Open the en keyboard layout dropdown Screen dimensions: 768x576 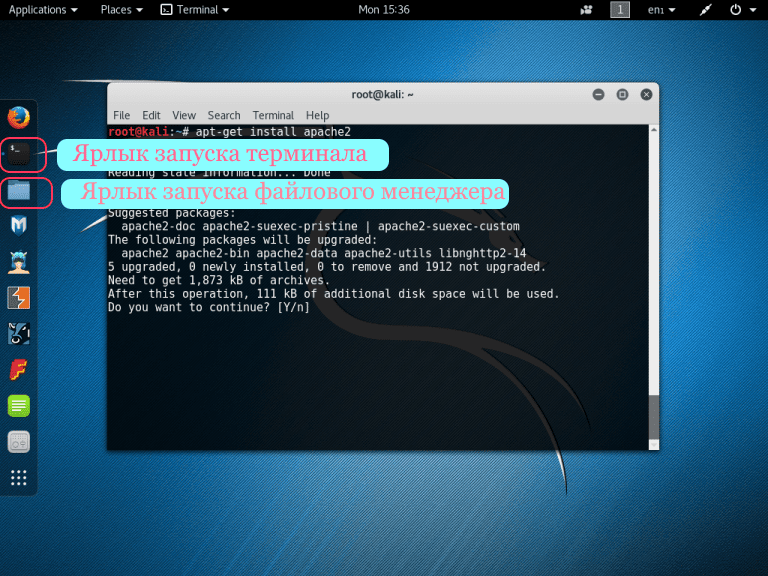coord(661,10)
